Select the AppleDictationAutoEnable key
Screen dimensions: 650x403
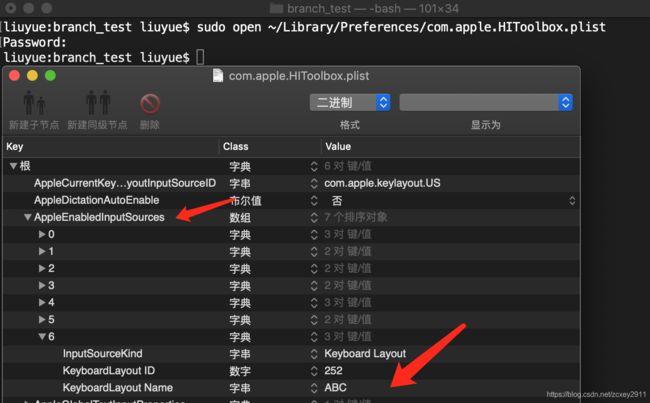(x=97, y=200)
